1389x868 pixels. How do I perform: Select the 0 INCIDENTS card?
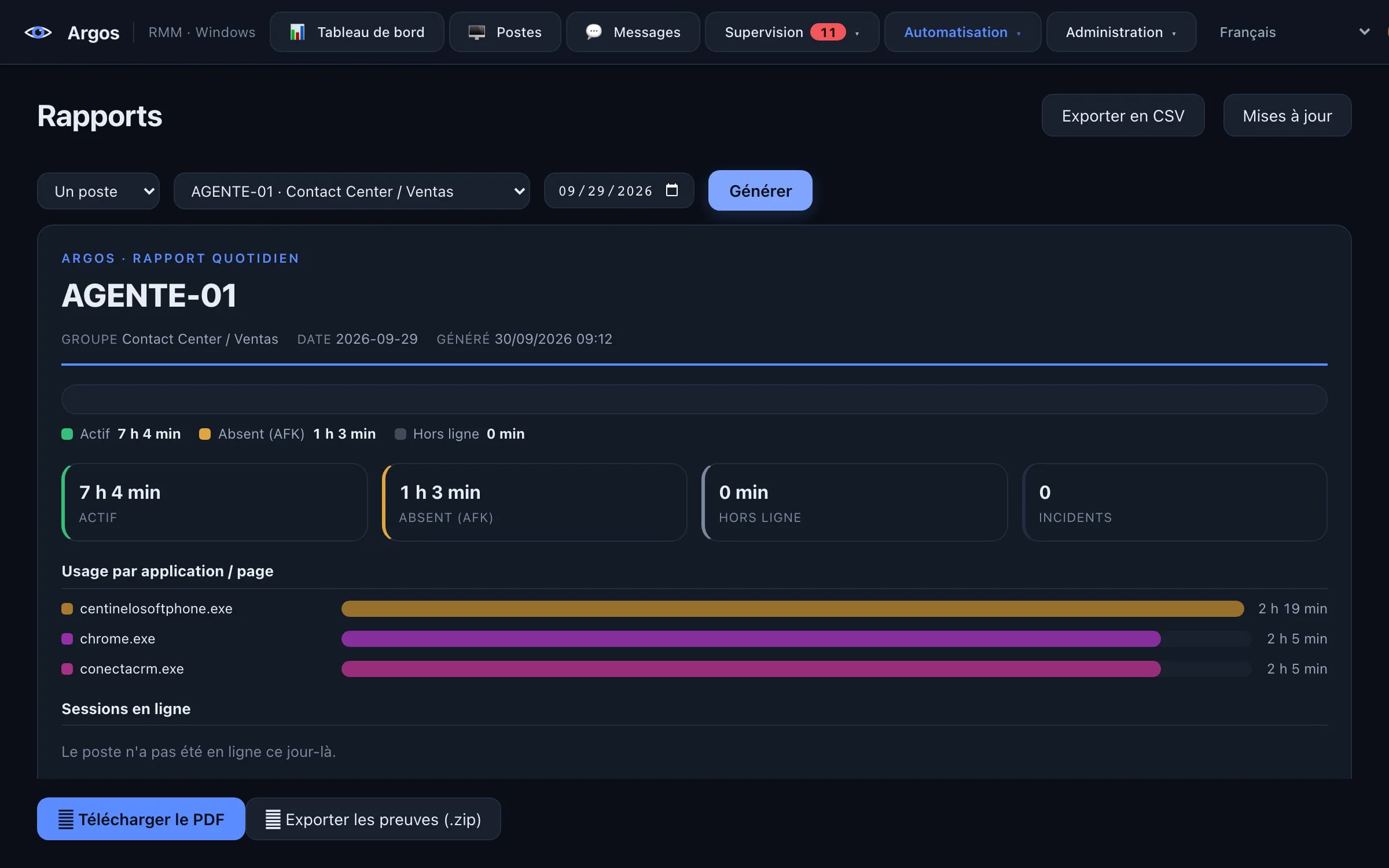pos(1174,502)
